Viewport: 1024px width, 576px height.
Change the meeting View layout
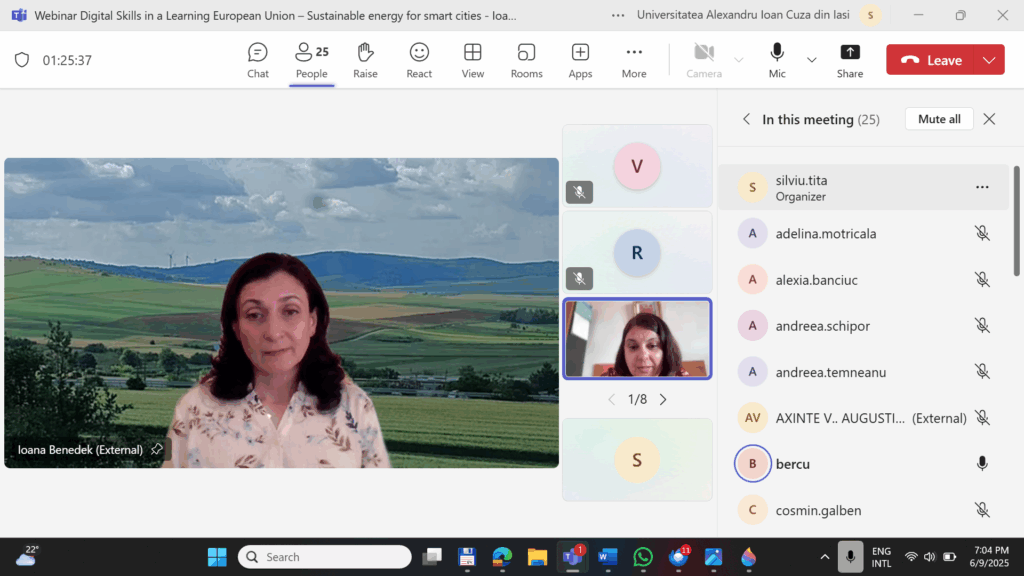(x=473, y=60)
